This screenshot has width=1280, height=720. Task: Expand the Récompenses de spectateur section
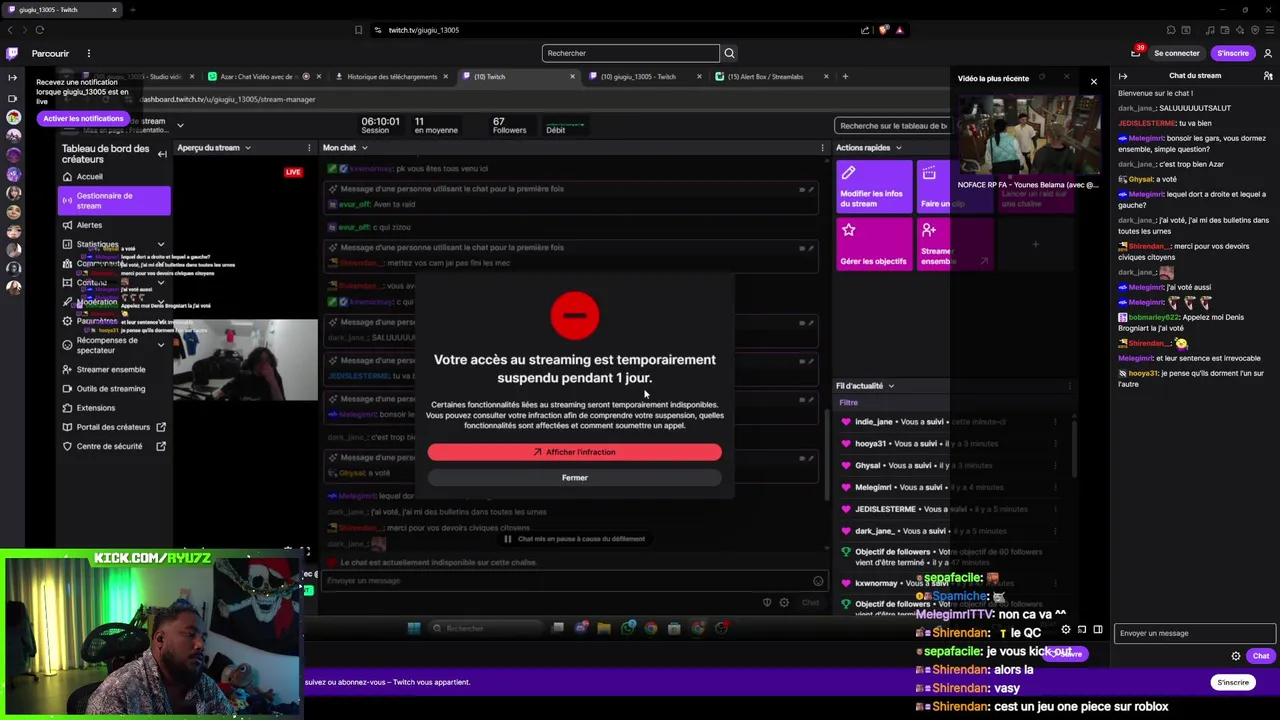click(161, 345)
